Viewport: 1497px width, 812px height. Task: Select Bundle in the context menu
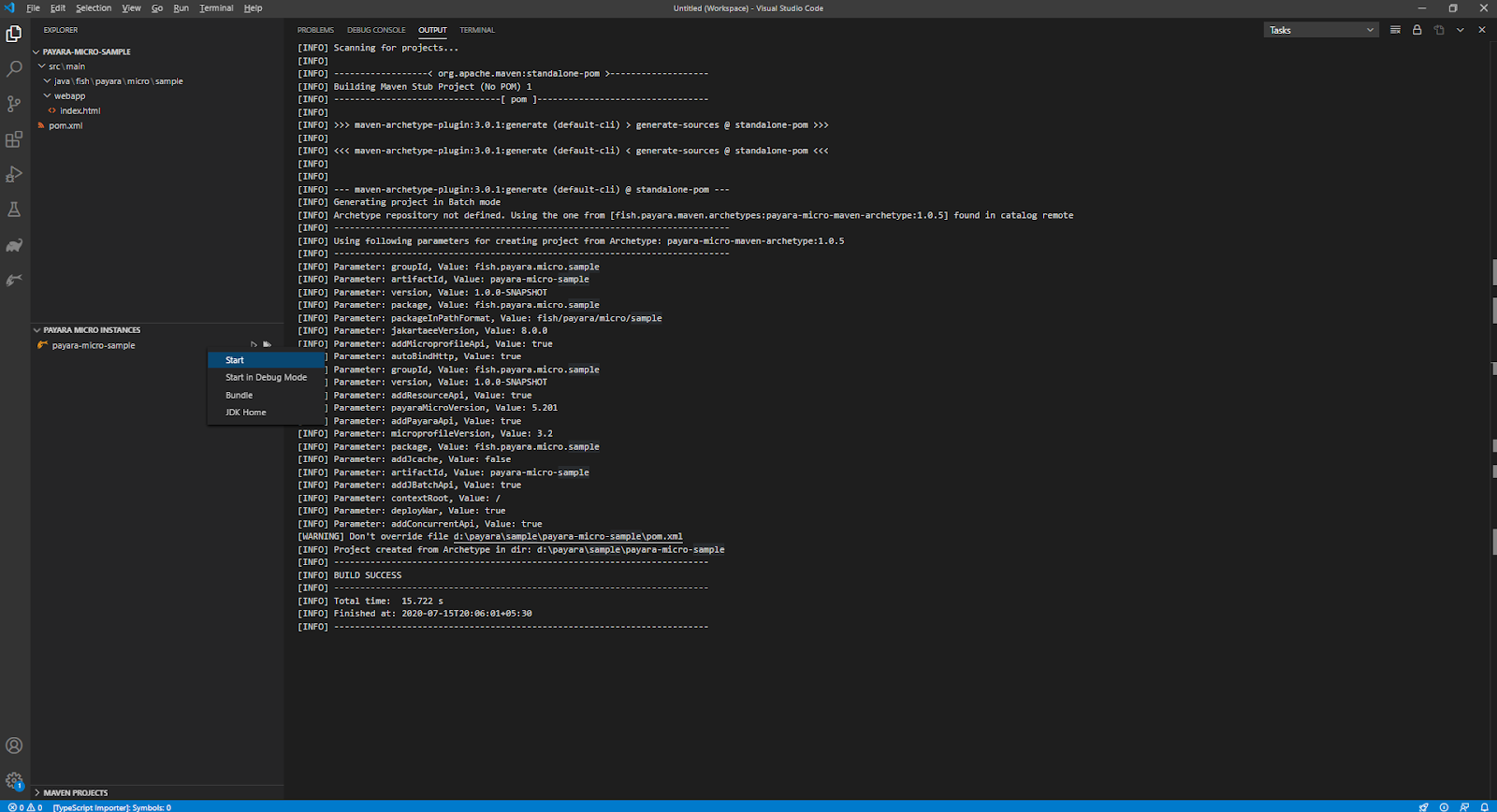click(x=239, y=396)
